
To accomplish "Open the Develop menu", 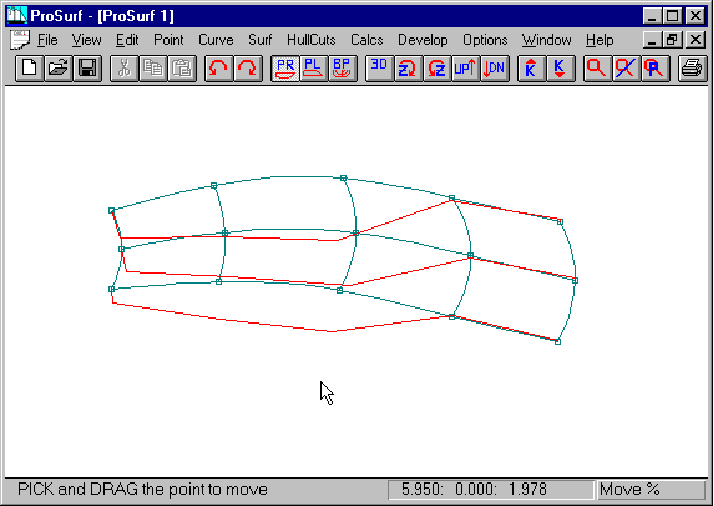I will click(423, 40).
